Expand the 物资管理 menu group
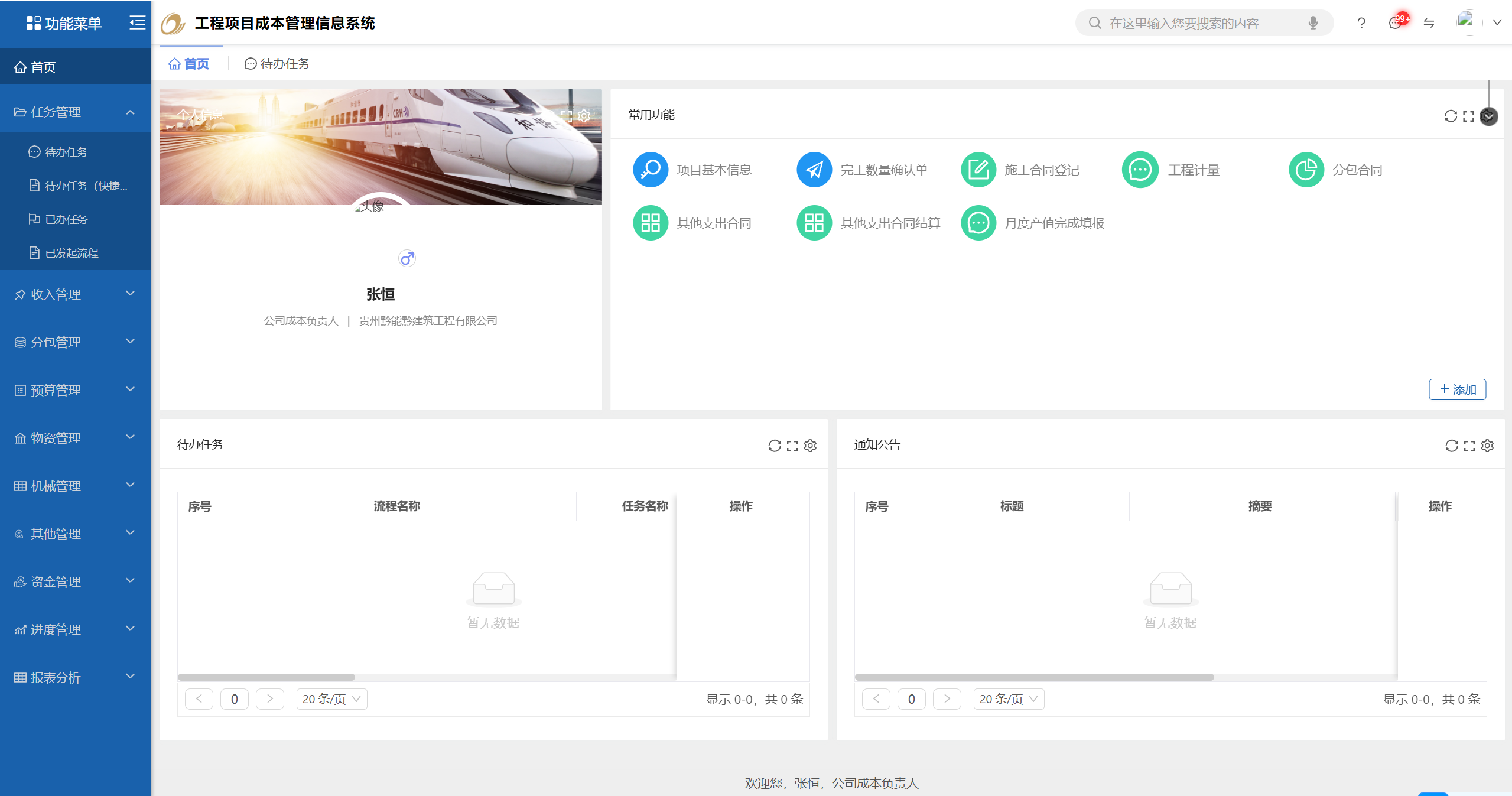The height and width of the screenshot is (796, 1512). [x=75, y=437]
